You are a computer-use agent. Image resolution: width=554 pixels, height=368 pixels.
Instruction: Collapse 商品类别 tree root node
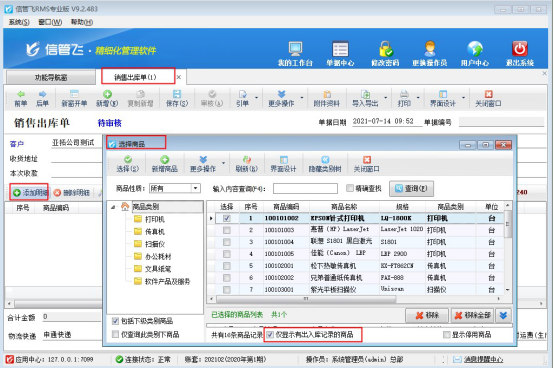point(113,207)
